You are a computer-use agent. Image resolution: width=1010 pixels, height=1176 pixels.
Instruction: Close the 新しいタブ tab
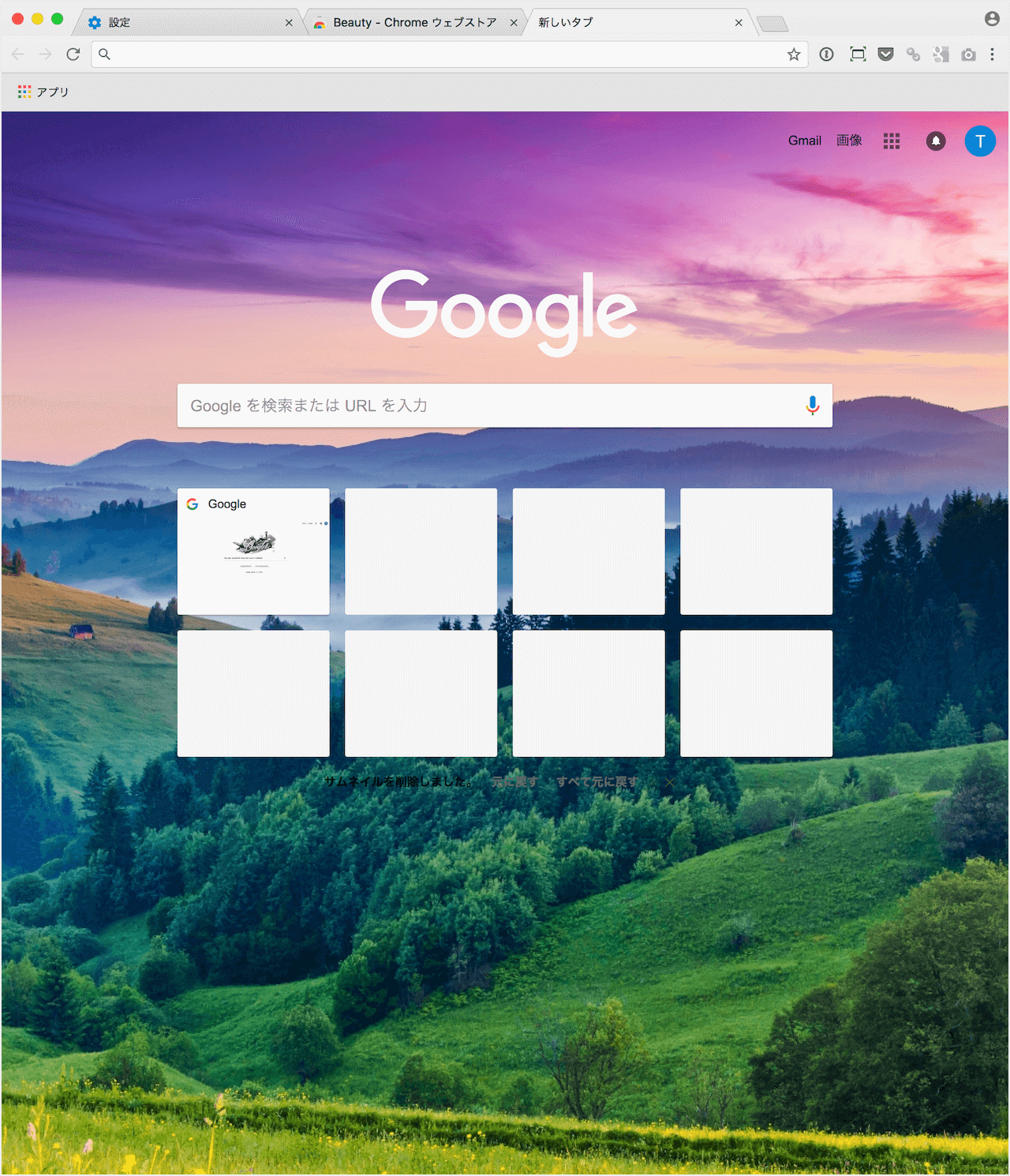(x=739, y=23)
